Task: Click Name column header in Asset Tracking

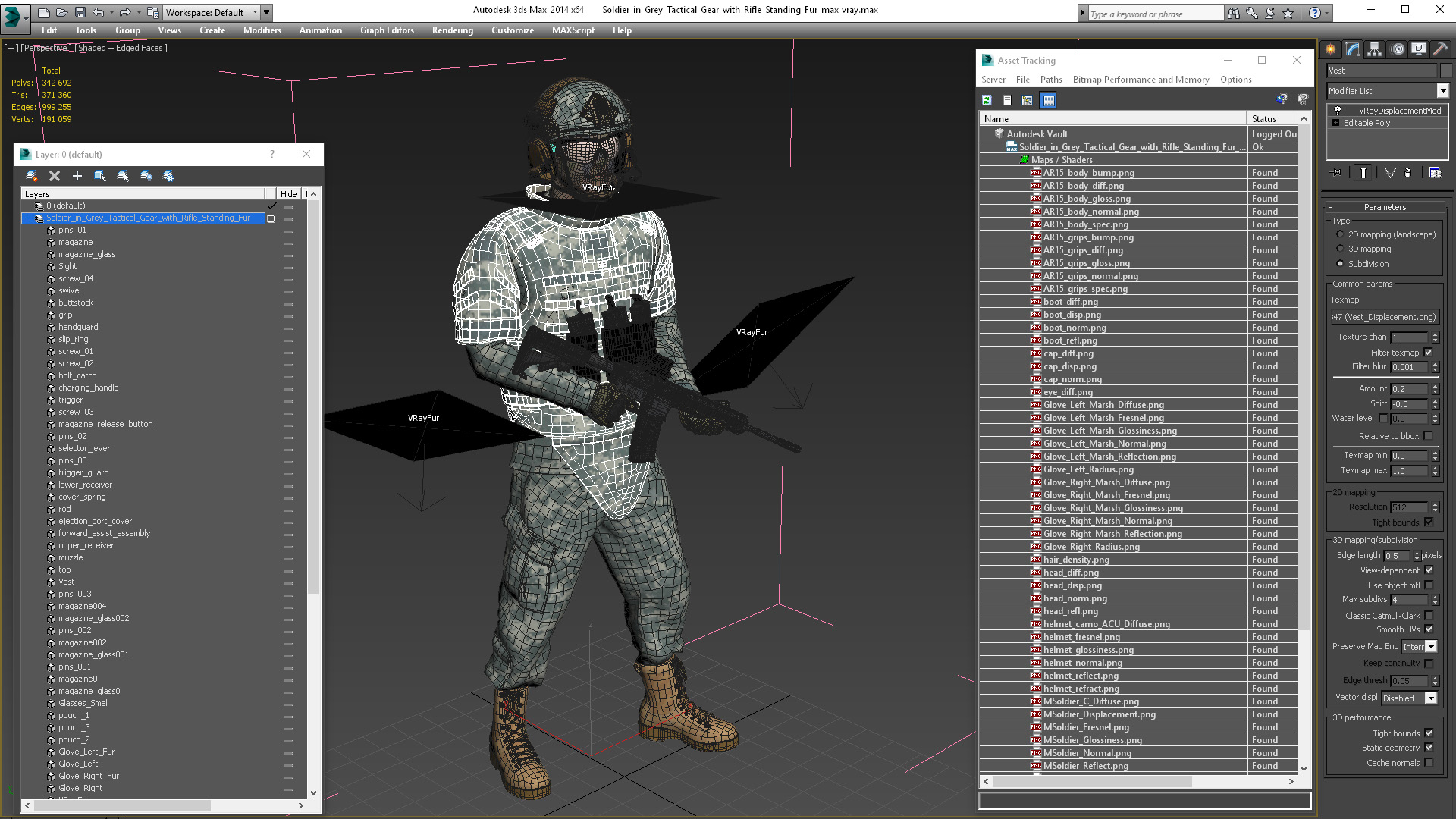Action: [x=1112, y=119]
